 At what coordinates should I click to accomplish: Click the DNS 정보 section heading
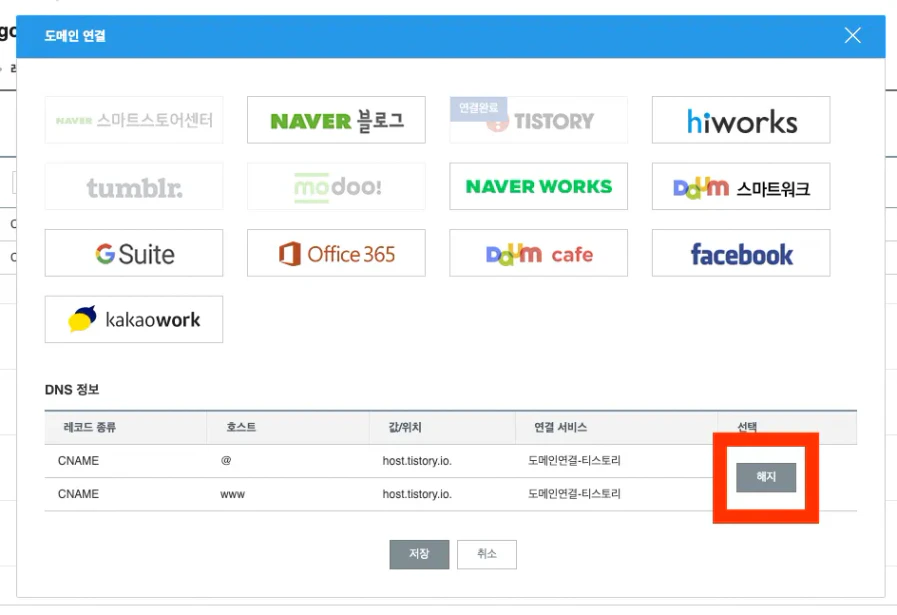(x=72, y=390)
